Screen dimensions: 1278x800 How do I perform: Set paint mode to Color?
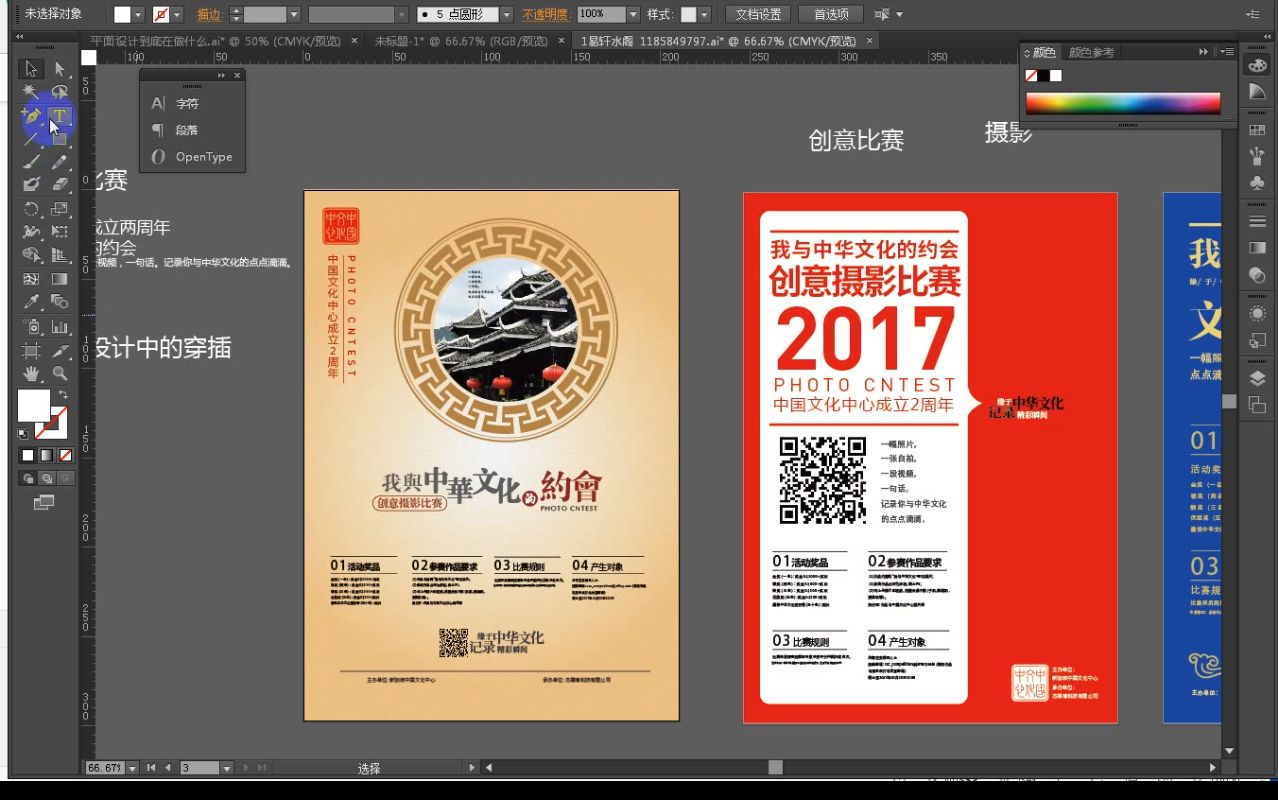coord(28,455)
